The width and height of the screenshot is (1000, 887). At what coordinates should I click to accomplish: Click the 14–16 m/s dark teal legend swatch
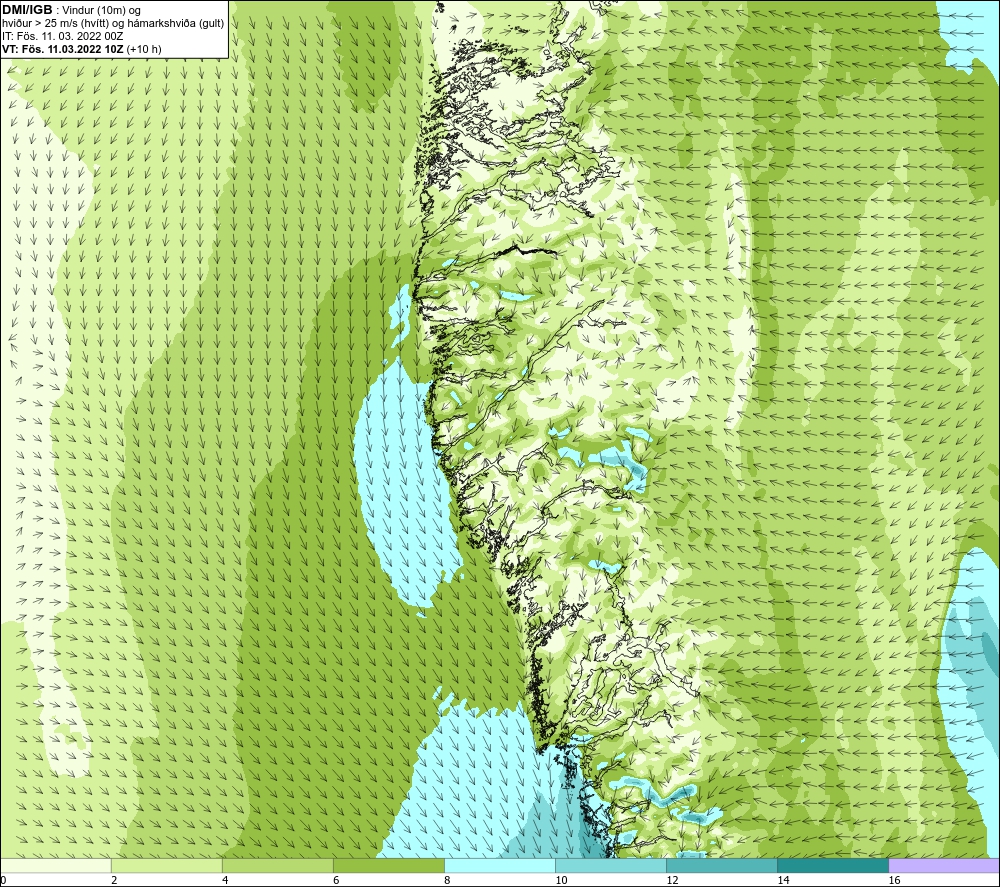tap(833, 865)
